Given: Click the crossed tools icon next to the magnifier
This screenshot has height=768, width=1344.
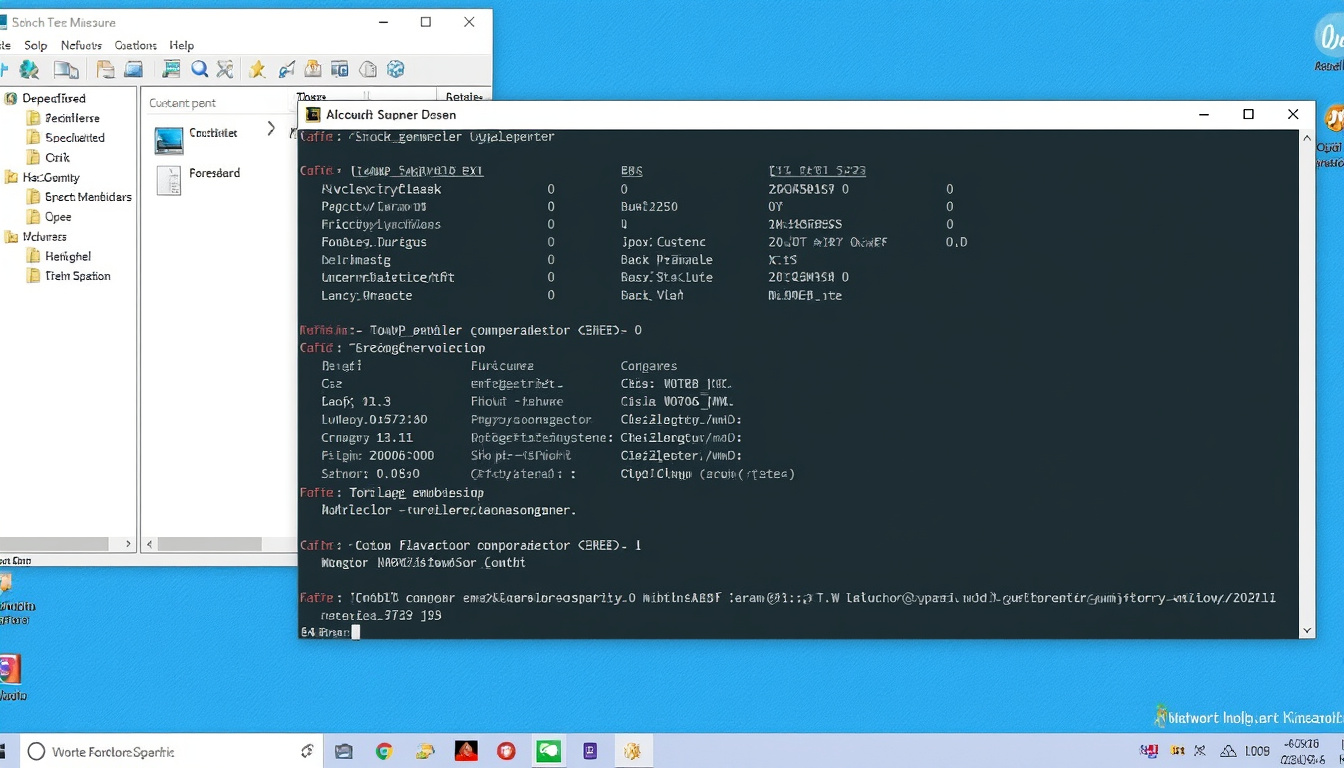Looking at the screenshot, I should (225, 69).
